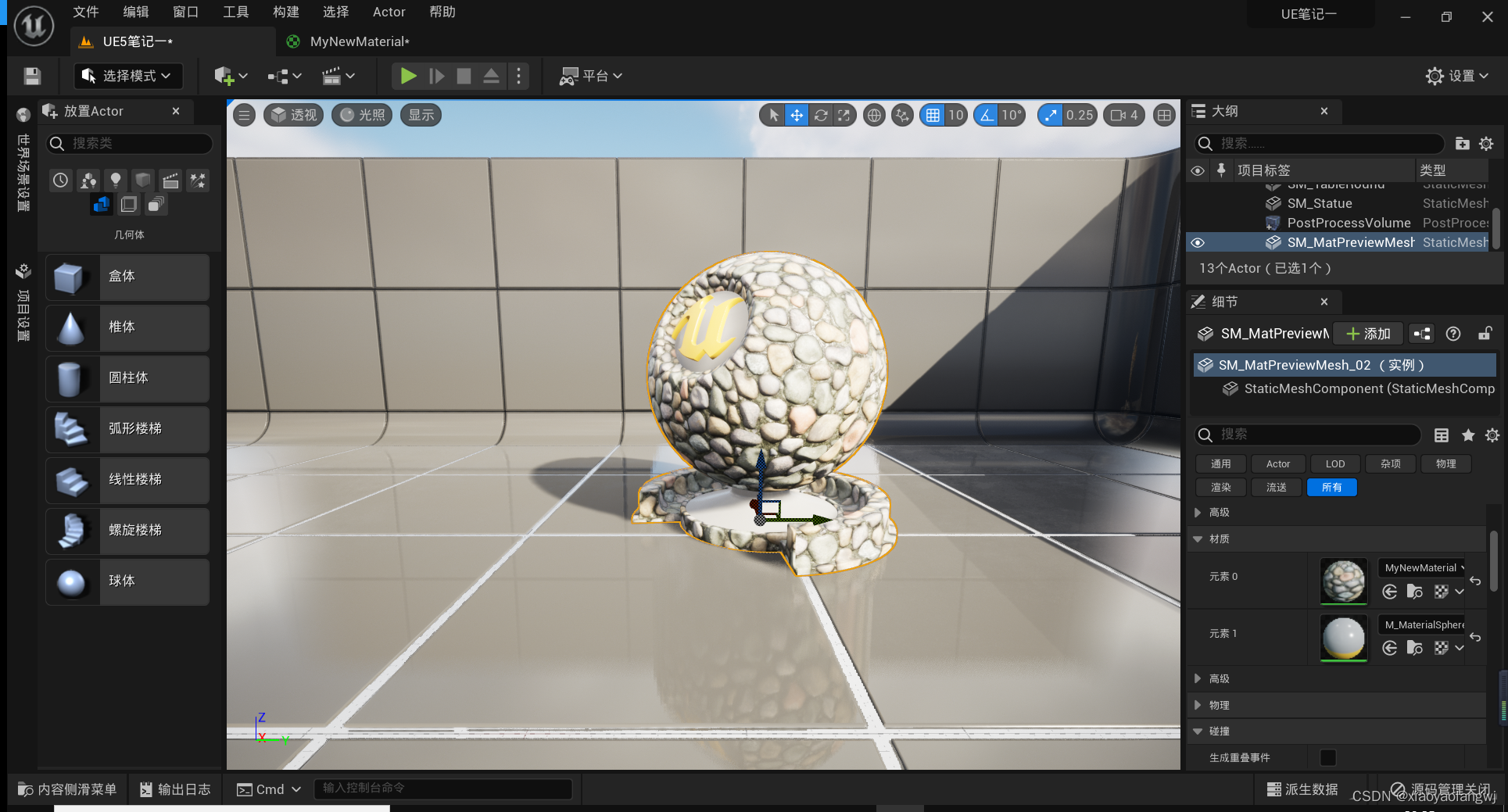The height and width of the screenshot is (812, 1508).
Task: Collapse the 材质 materials section
Action: point(1198,539)
